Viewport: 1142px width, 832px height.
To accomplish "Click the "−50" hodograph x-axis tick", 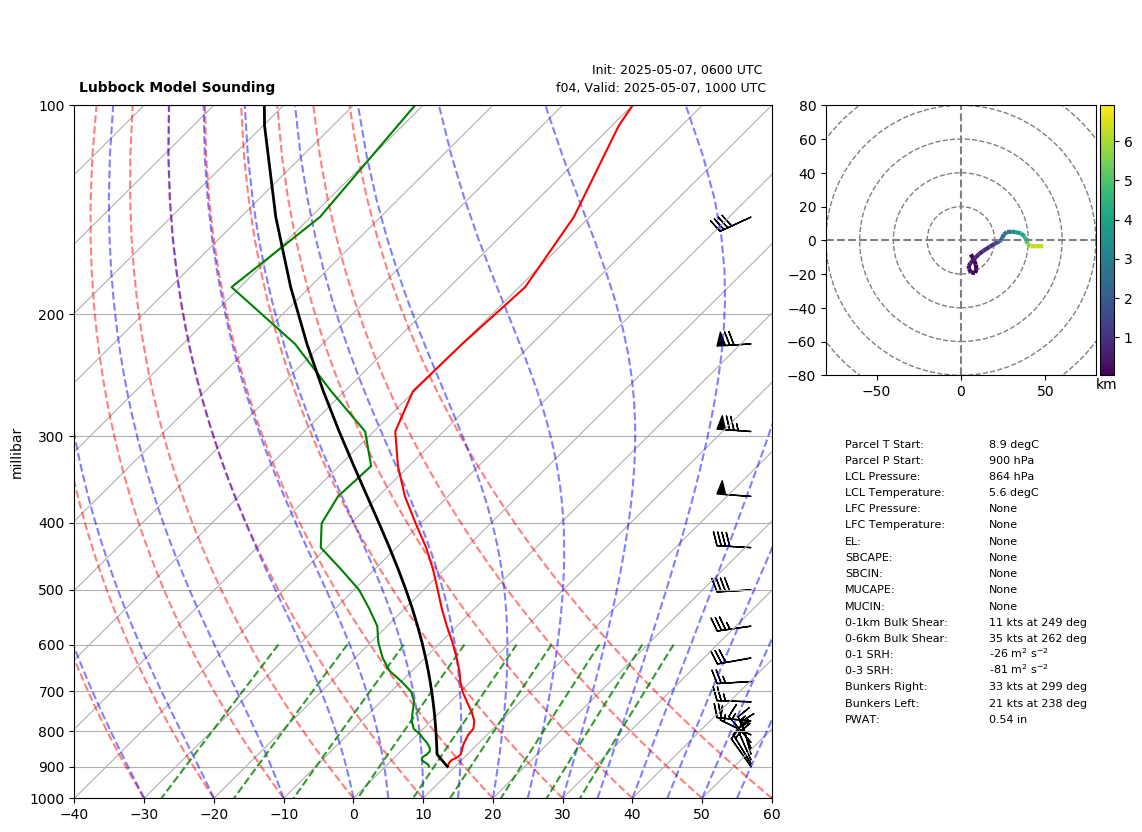I will point(876,391).
